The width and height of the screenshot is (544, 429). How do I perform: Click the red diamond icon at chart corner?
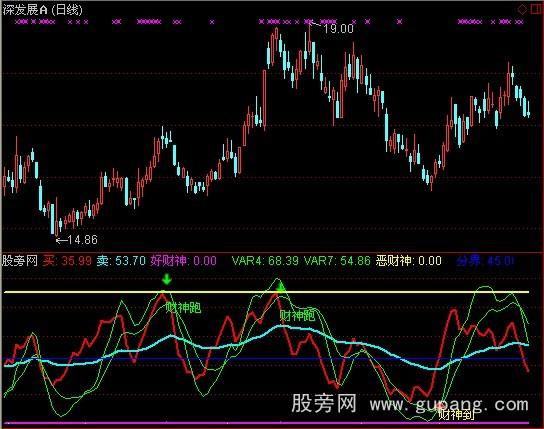[522, 9]
